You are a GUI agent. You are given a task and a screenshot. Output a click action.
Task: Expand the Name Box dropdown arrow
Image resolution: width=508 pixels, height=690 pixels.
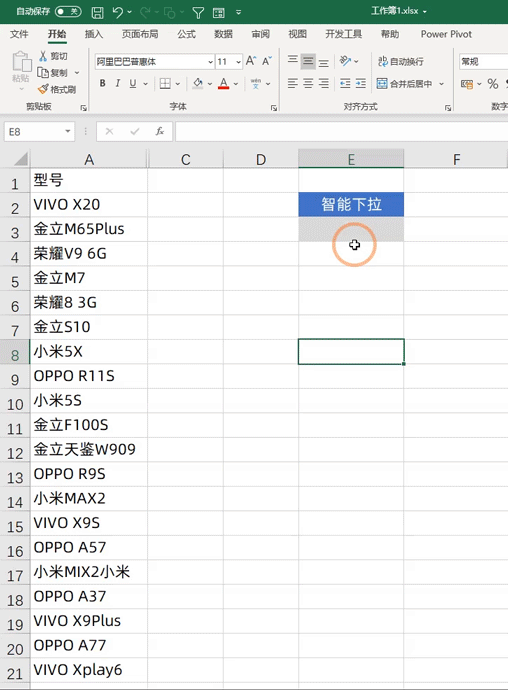click(x=68, y=131)
